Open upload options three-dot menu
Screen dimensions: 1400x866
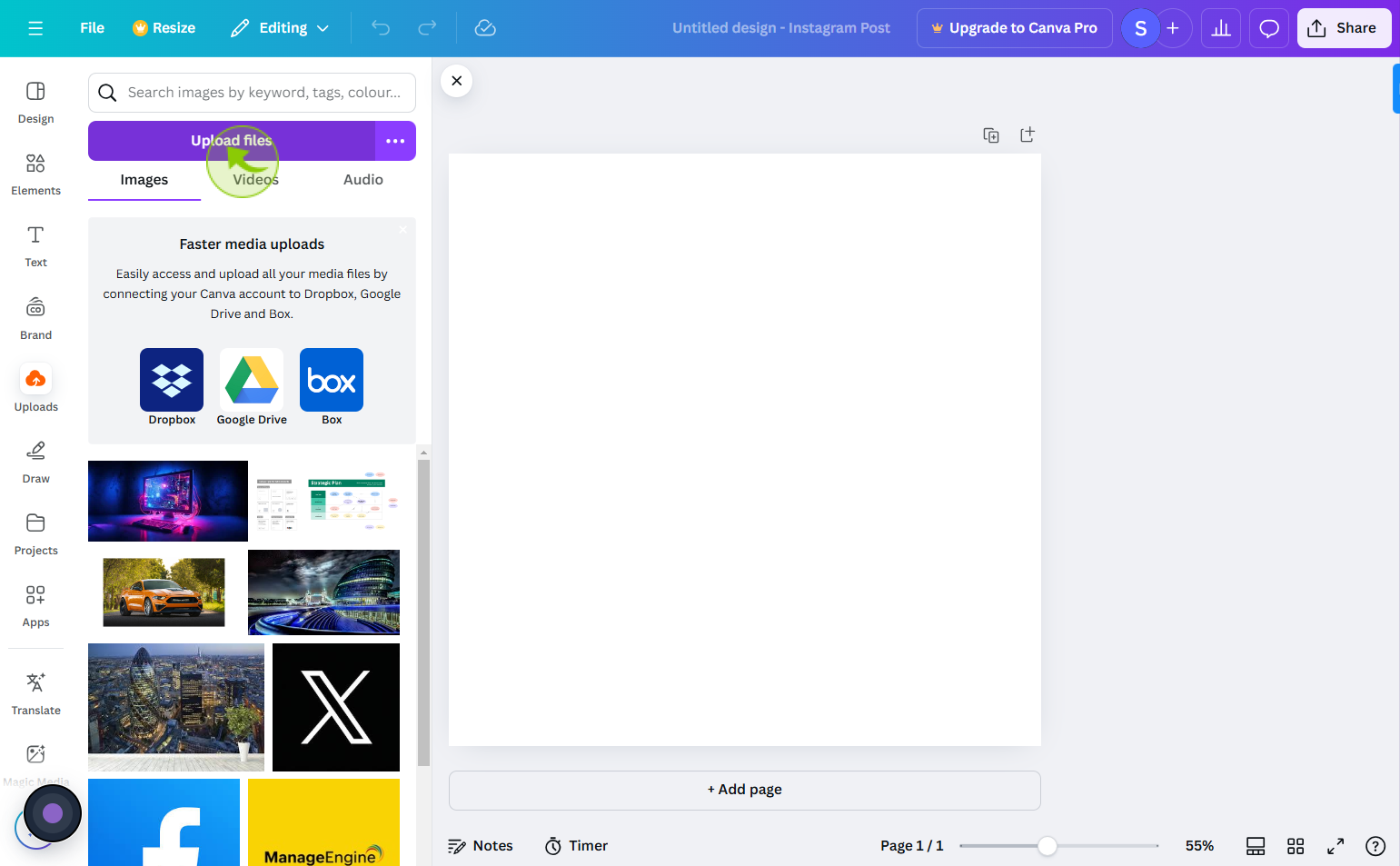coord(395,141)
